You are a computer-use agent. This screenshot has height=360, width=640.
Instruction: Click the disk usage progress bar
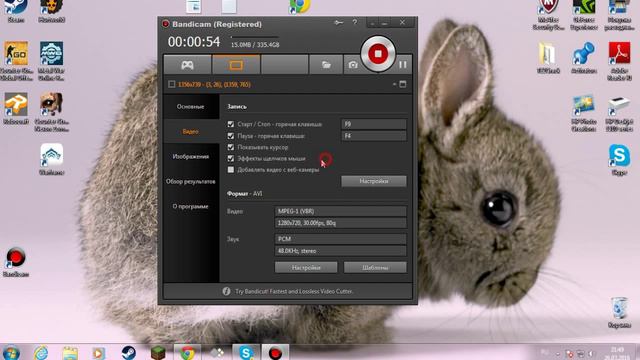pyautogui.click(x=255, y=37)
